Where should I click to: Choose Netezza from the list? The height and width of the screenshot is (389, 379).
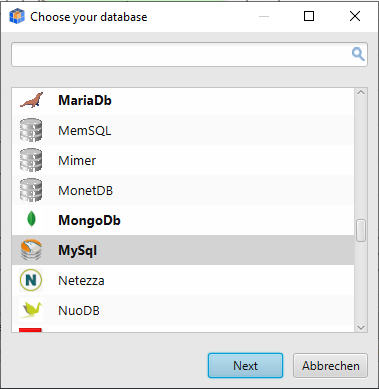(x=183, y=280)
